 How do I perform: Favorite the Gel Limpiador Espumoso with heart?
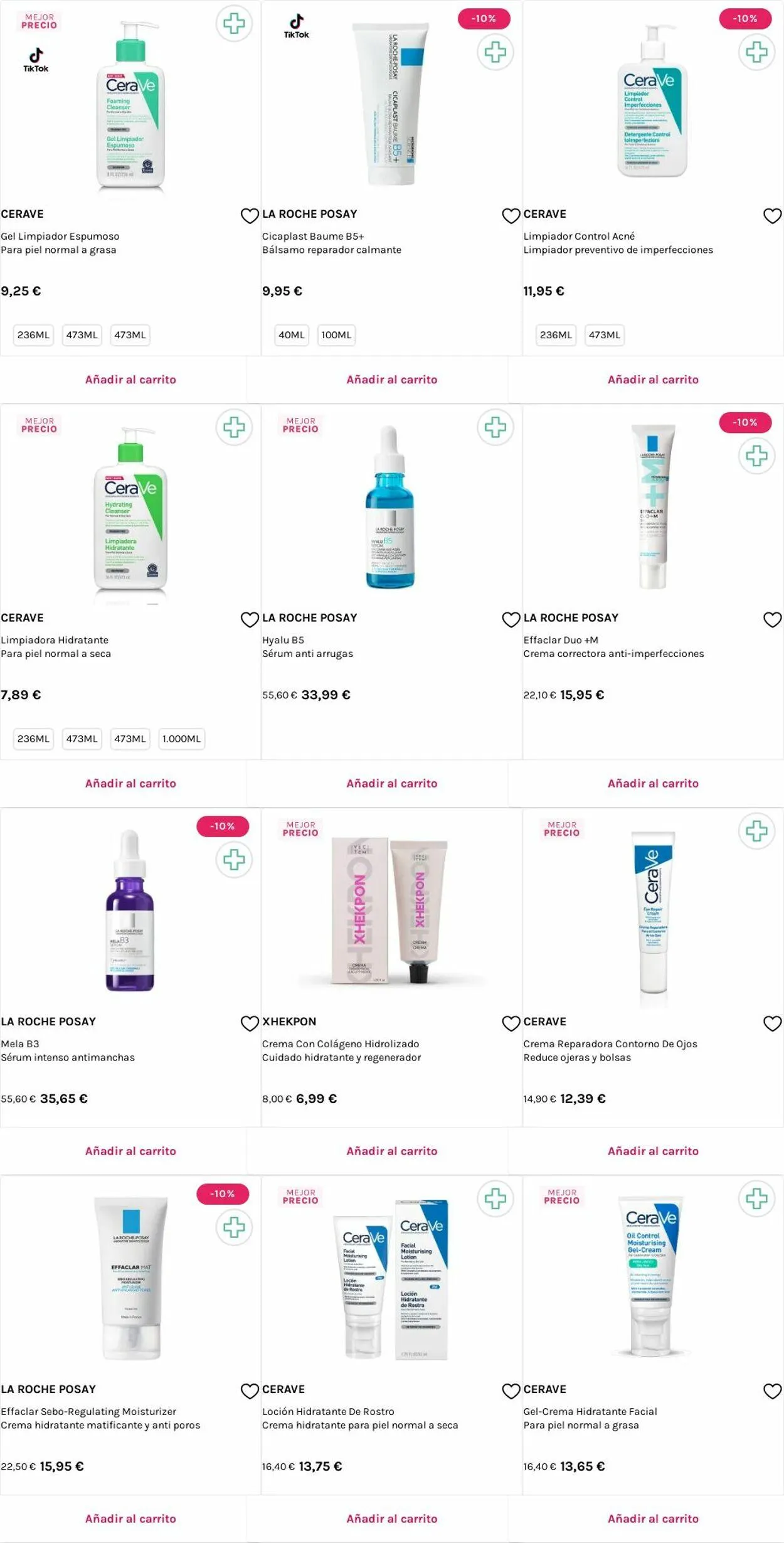click(250, 216)
